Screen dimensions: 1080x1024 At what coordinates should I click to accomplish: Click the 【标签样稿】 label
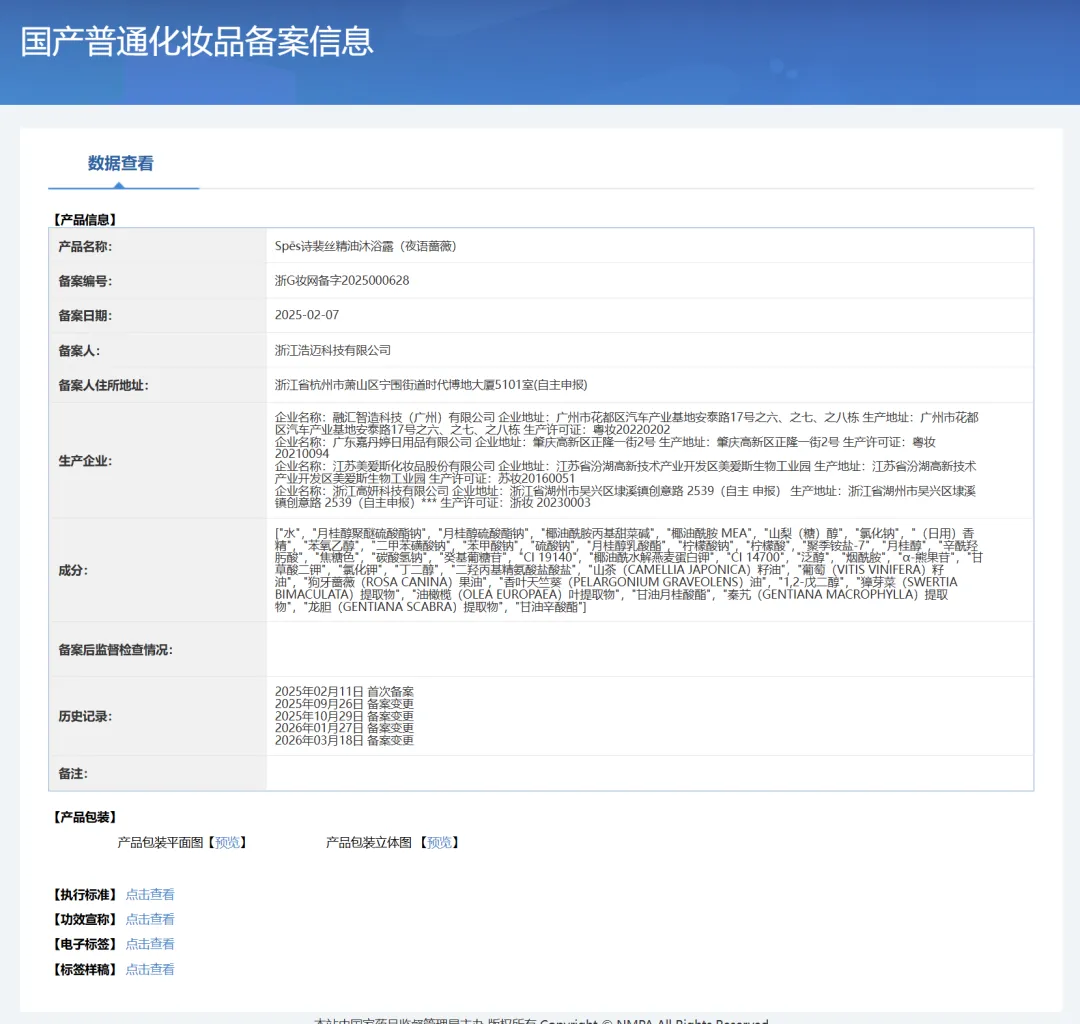[85, 970]
